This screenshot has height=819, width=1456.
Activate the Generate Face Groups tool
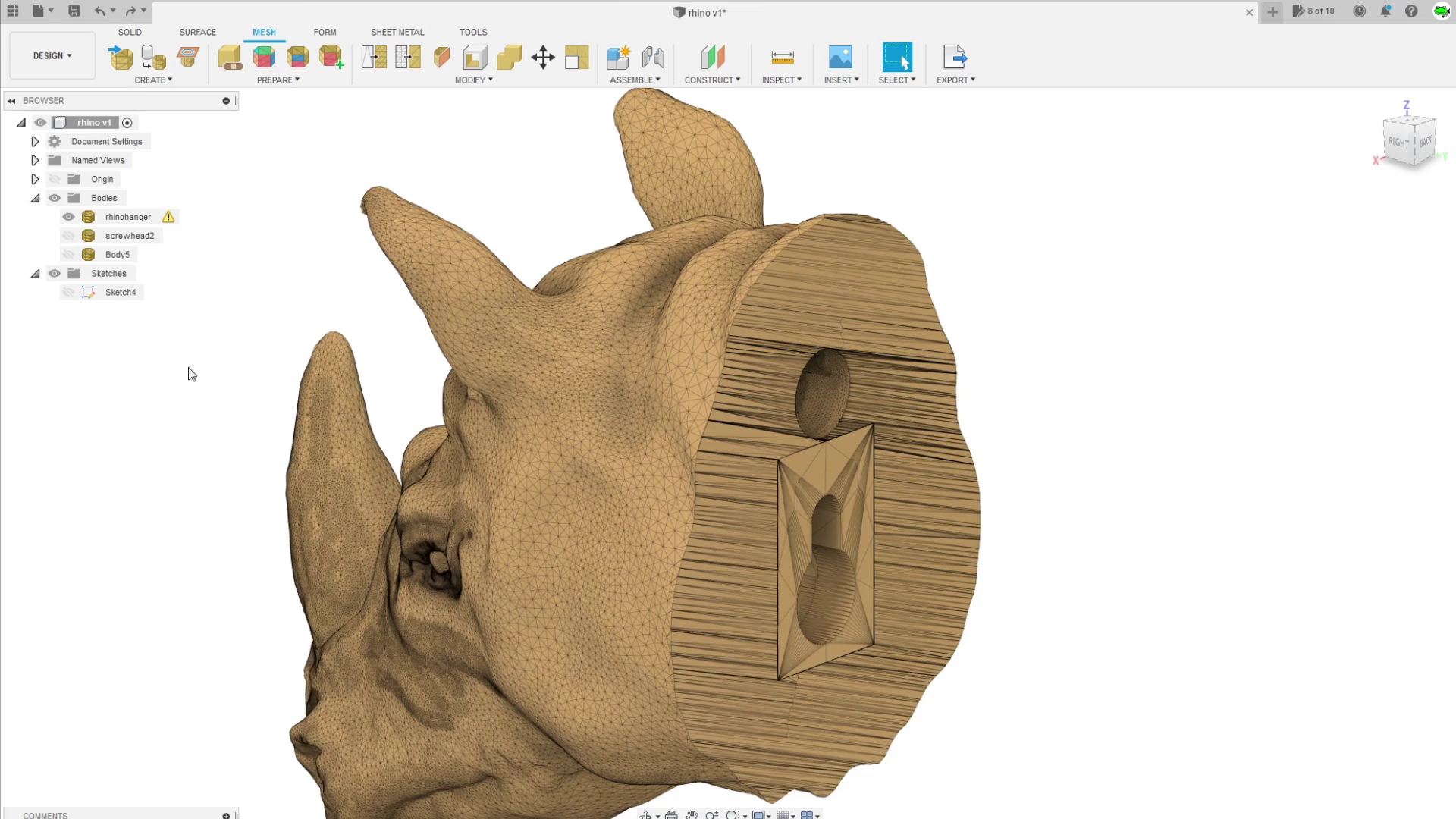[264, 57]
